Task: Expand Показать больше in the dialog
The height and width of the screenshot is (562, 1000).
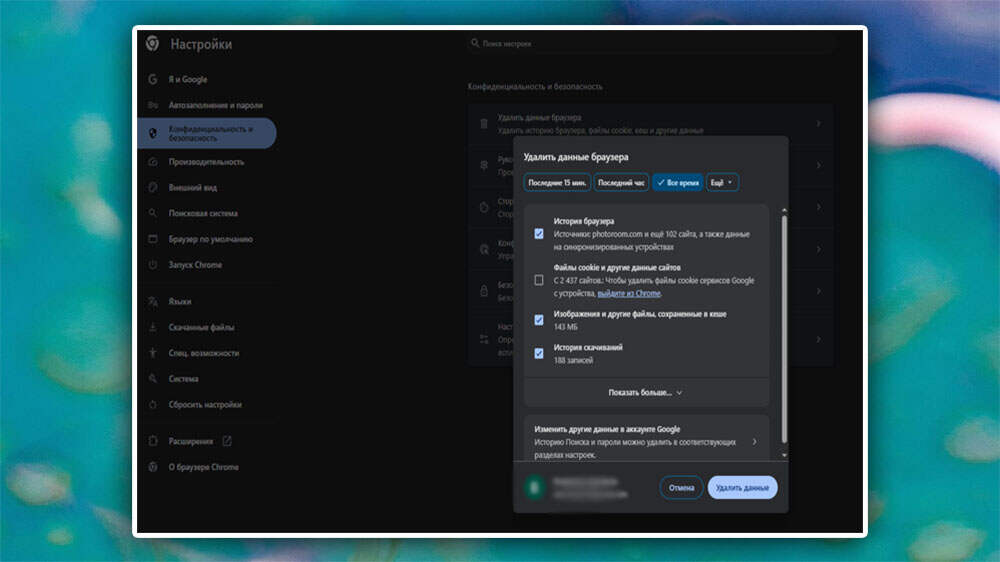Action: (645, 392)
